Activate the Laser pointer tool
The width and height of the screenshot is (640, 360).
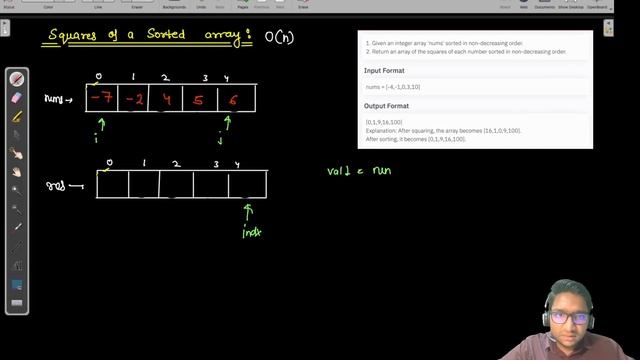(17, 227)
